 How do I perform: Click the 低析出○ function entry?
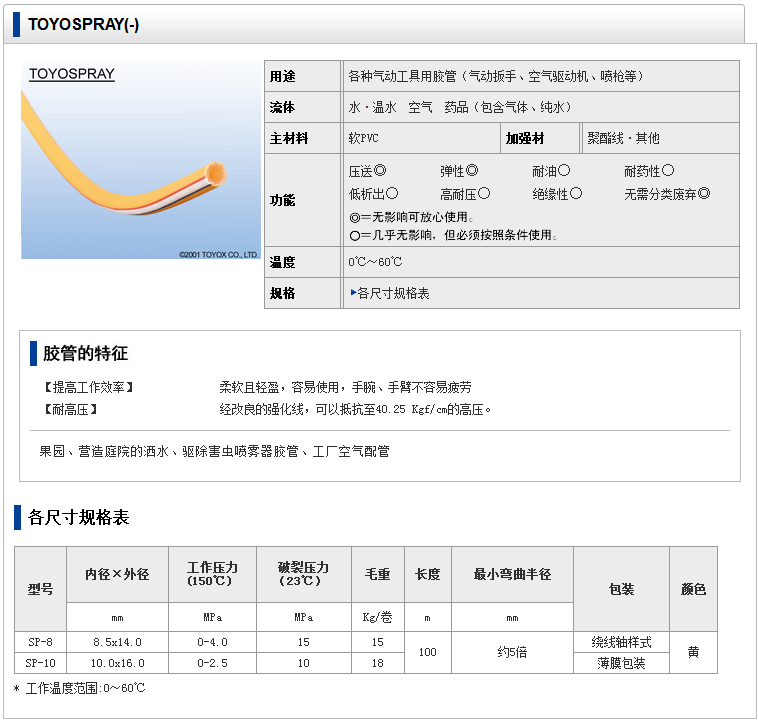pyautogui.click(x=373, y=194)
